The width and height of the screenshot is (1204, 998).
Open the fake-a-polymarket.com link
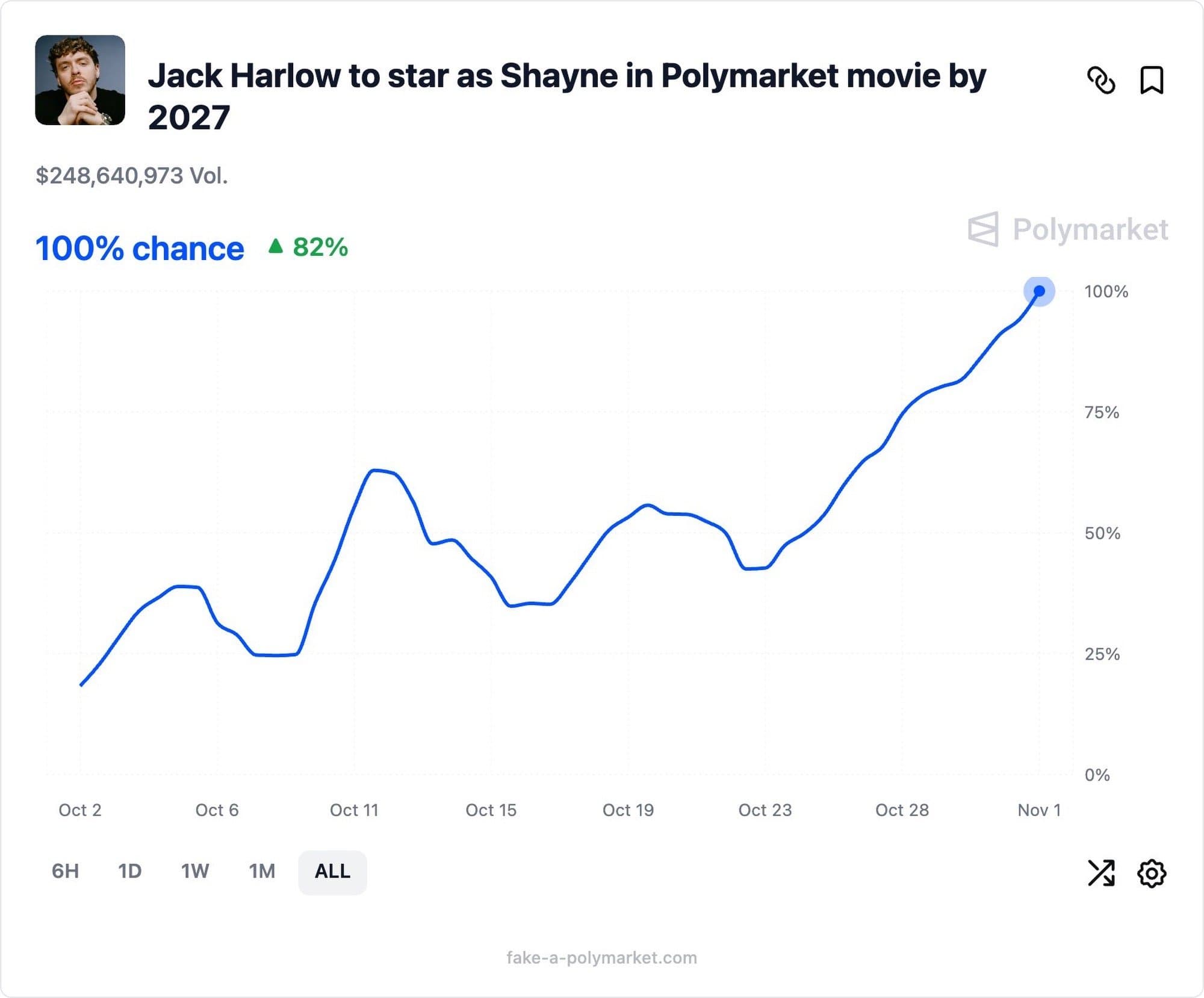tap(601, 958)
